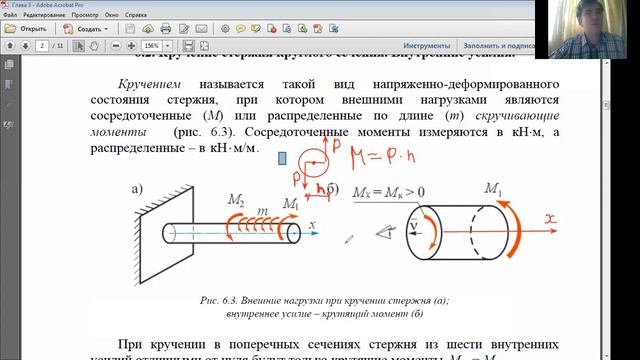Click the cloud upload icon
The height and width of the screenshot is (360, 640).
click(x=148, y=29)
